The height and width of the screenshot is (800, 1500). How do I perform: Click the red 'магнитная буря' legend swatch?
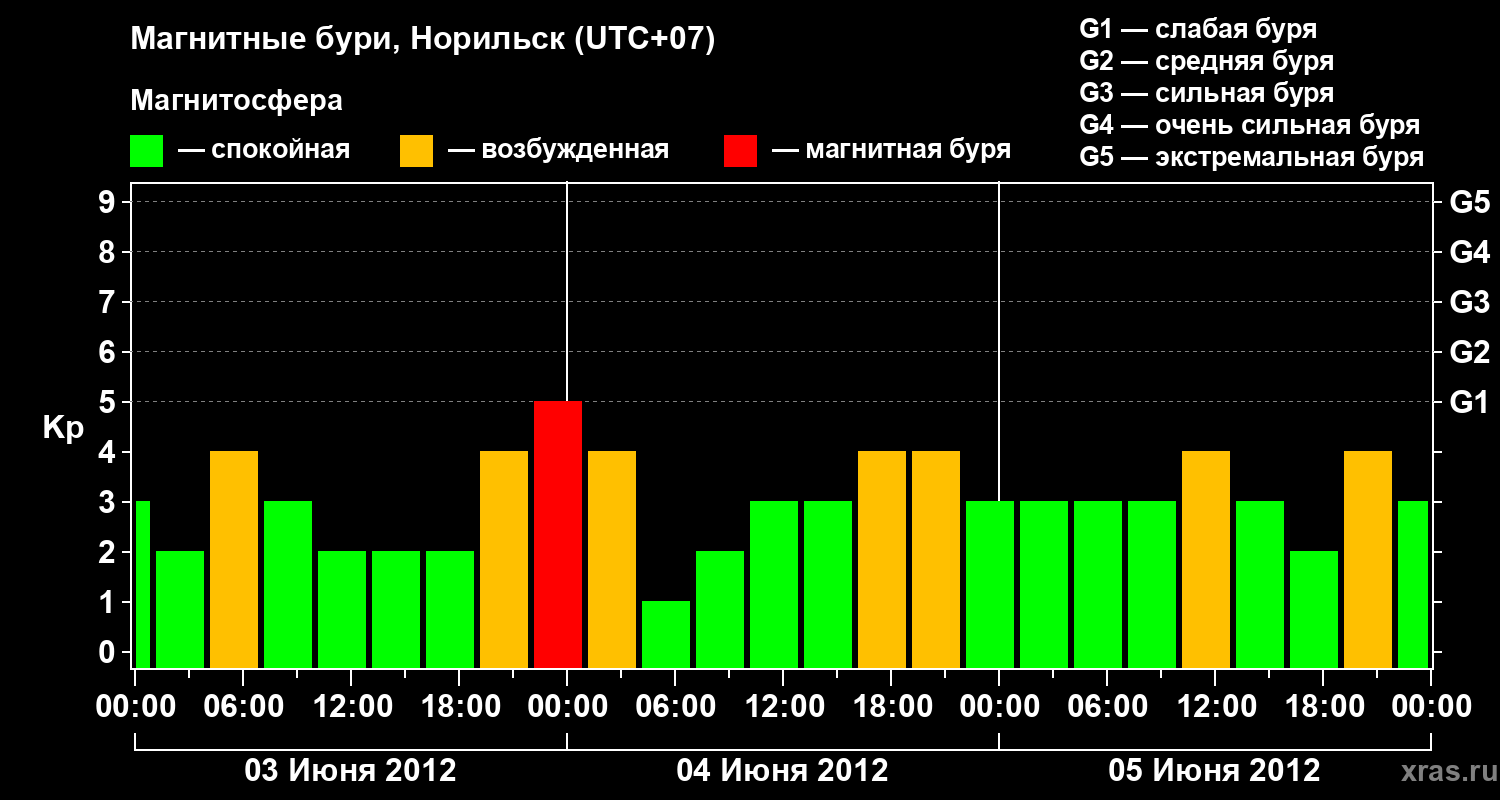click(740, 150)
